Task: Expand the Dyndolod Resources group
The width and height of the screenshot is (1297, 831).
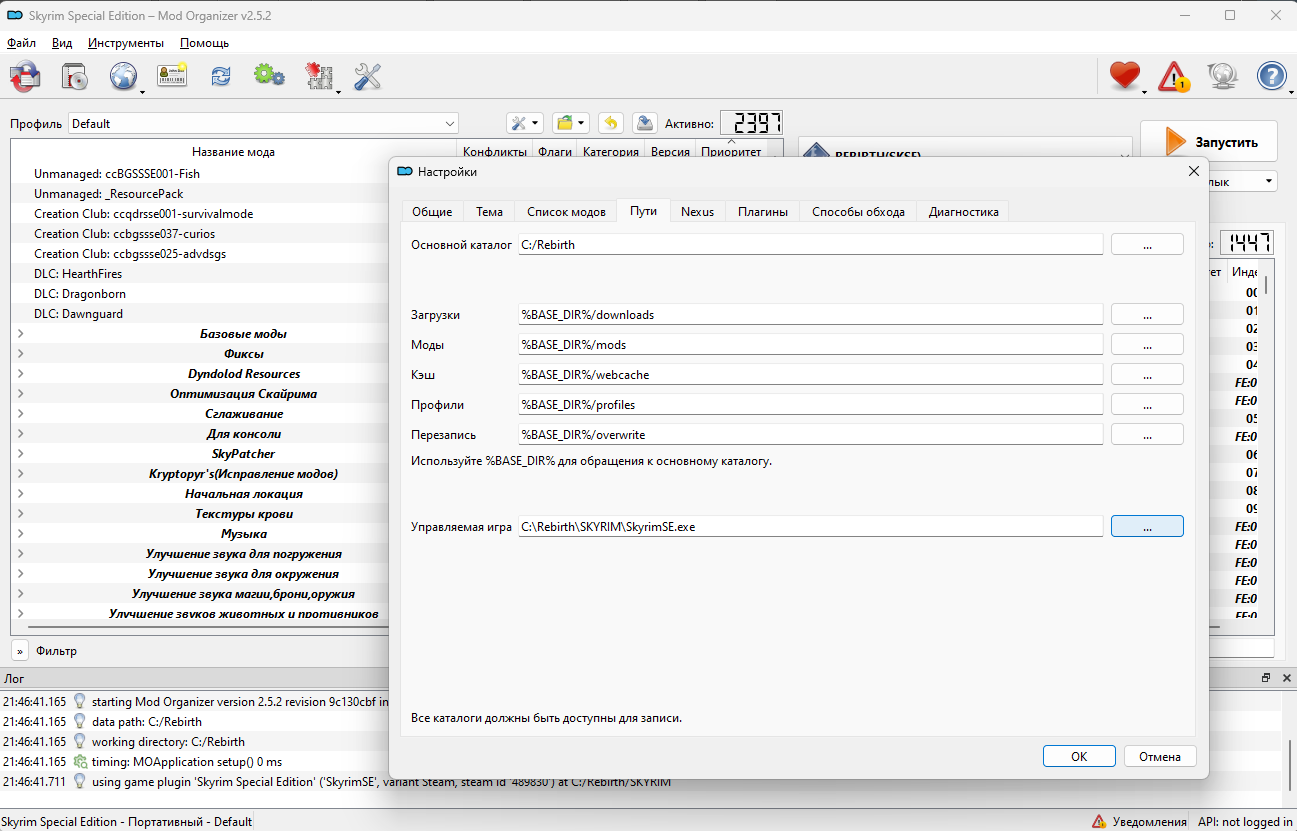Action: click(x=21, y=374)
